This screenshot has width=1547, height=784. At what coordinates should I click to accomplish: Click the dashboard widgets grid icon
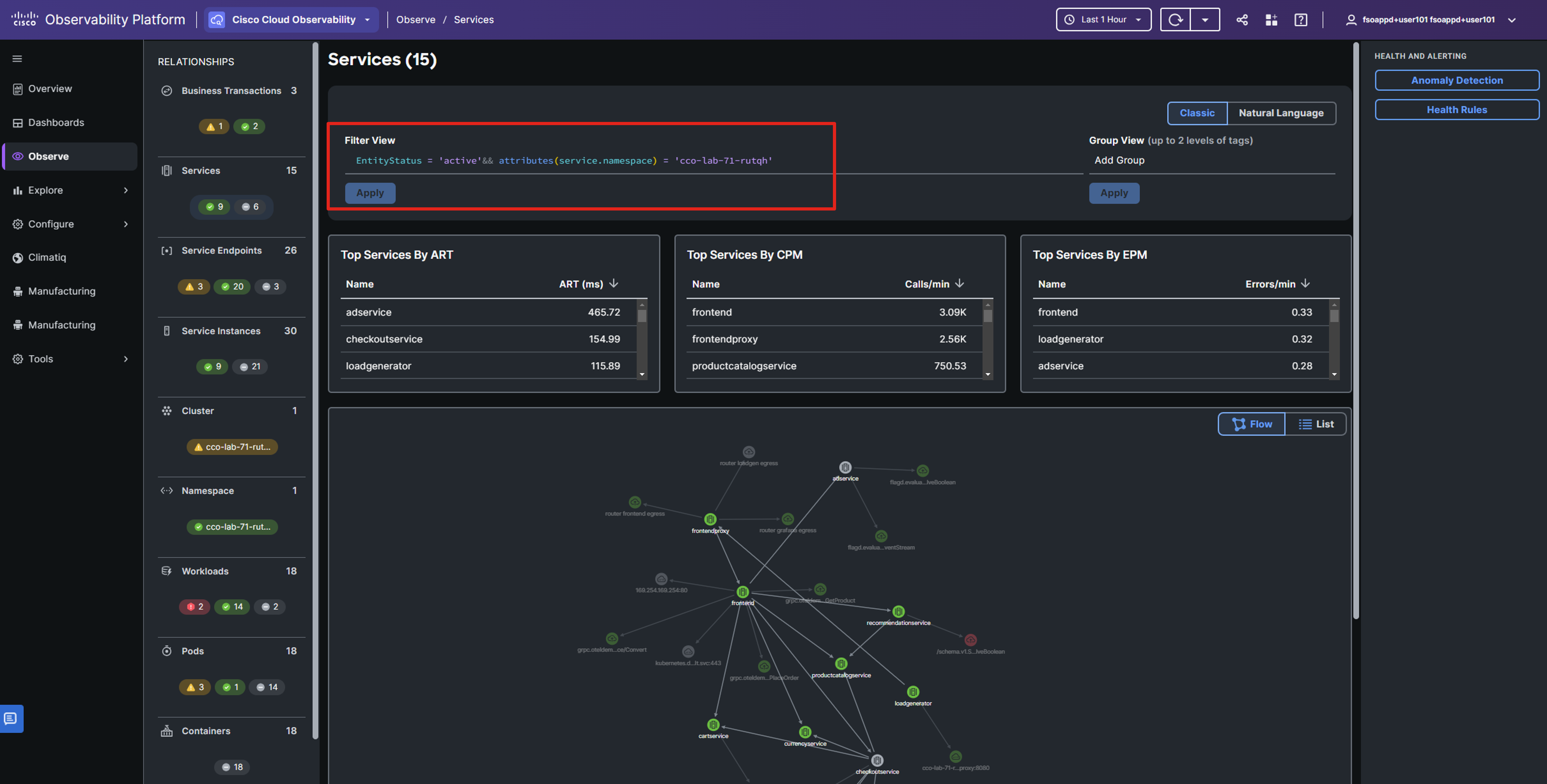(1271, 20)
